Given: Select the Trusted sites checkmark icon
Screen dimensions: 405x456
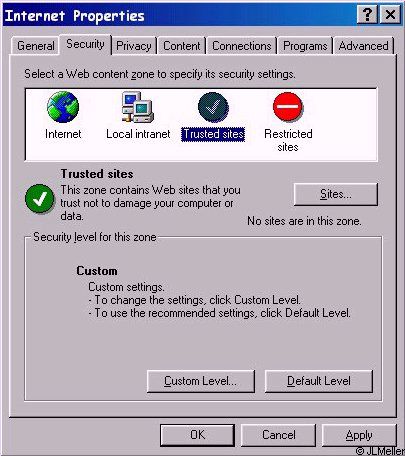Looking at the screenshot, I should tap(213, 107).
